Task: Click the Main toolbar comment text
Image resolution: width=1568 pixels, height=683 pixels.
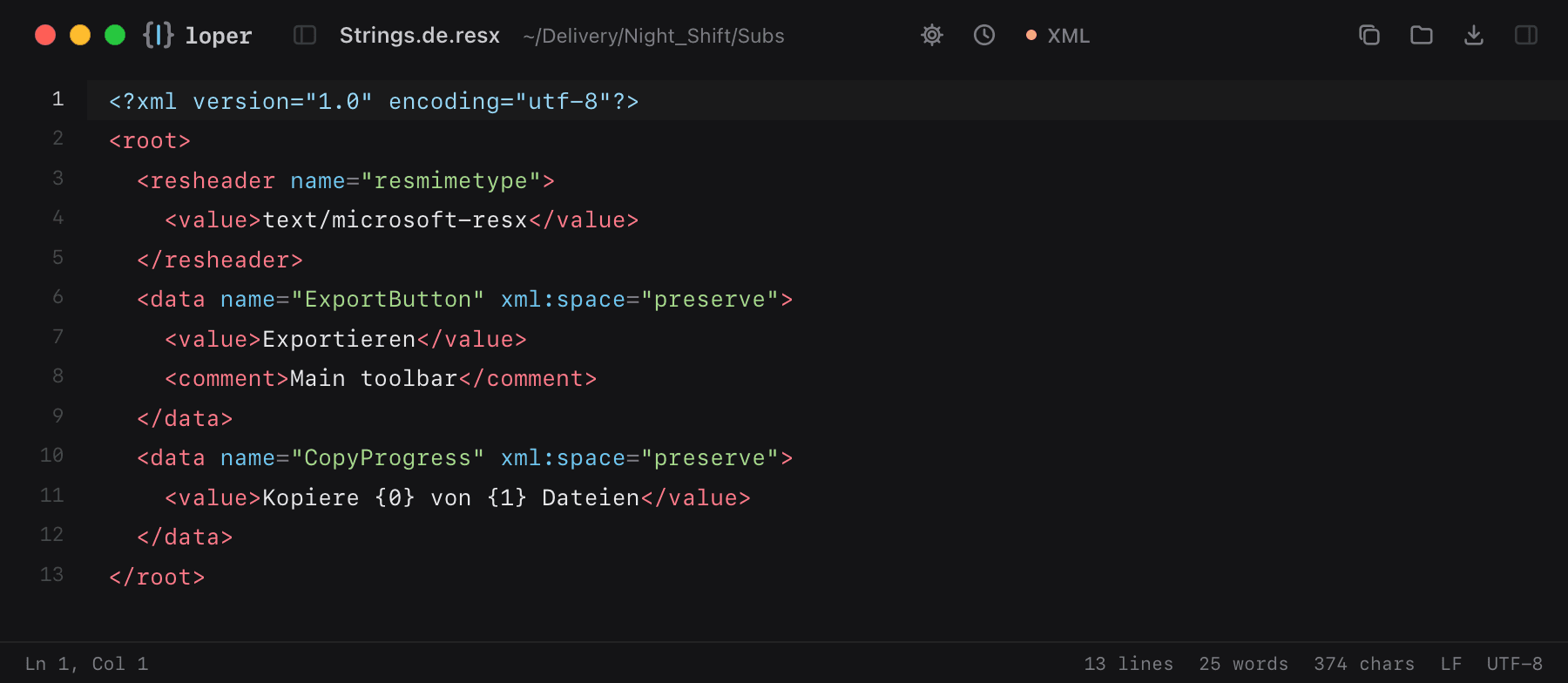Action: (374, 379)
